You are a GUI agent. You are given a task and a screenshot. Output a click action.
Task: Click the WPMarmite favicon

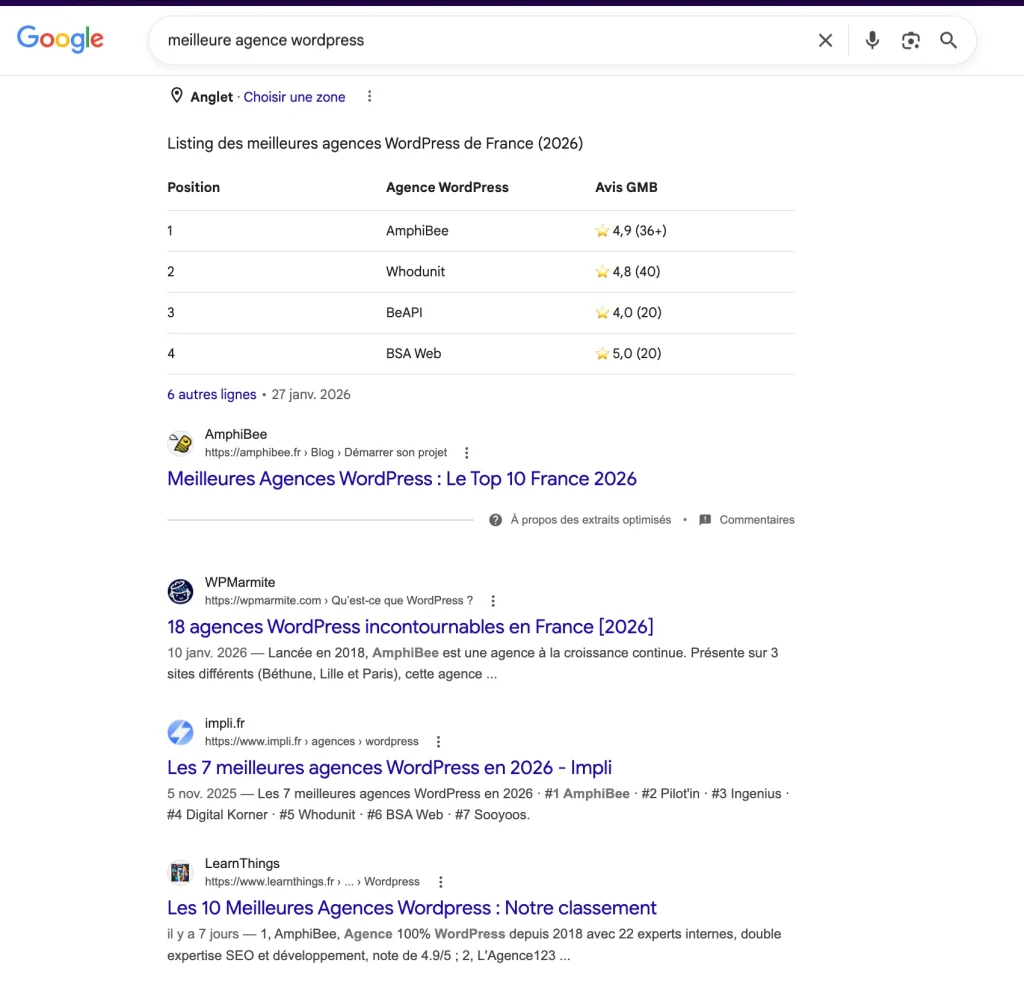[180, 592]
